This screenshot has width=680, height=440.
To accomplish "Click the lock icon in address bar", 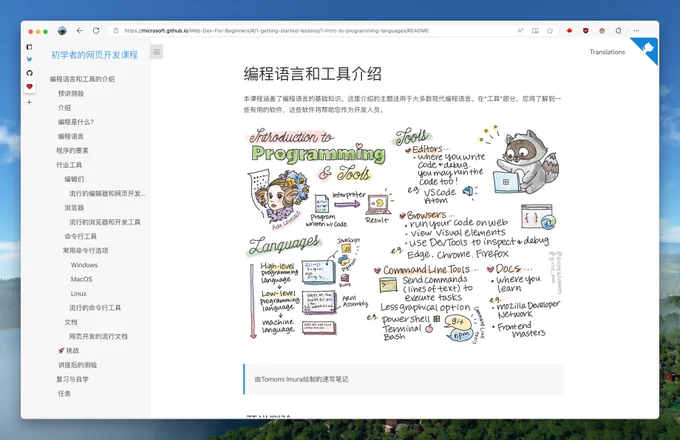I will 116,31.
